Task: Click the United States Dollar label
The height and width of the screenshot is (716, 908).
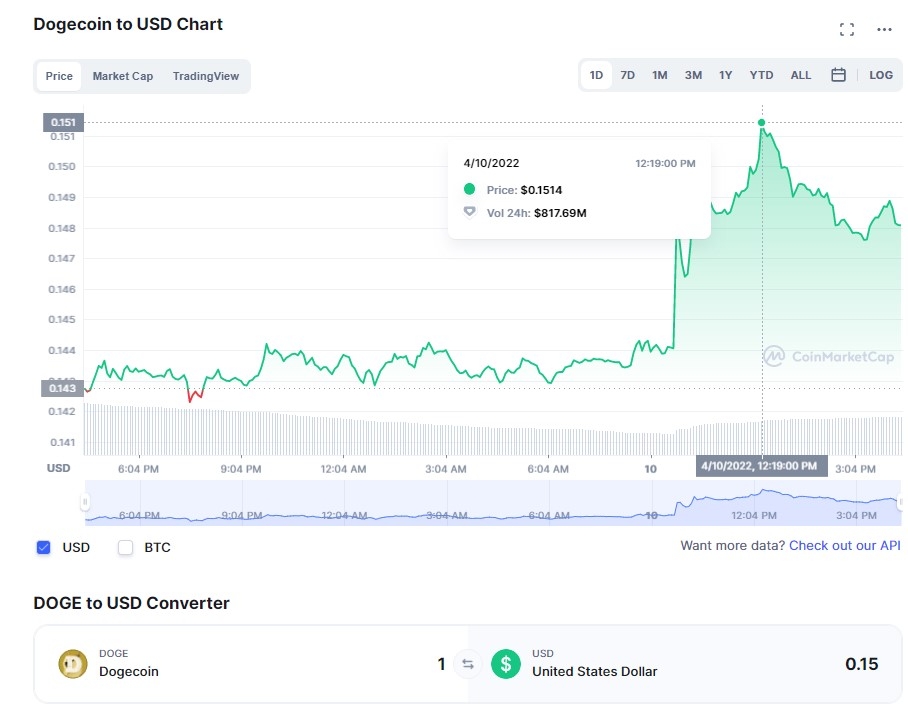Action: pyautogui.click(x=595, y=671)
